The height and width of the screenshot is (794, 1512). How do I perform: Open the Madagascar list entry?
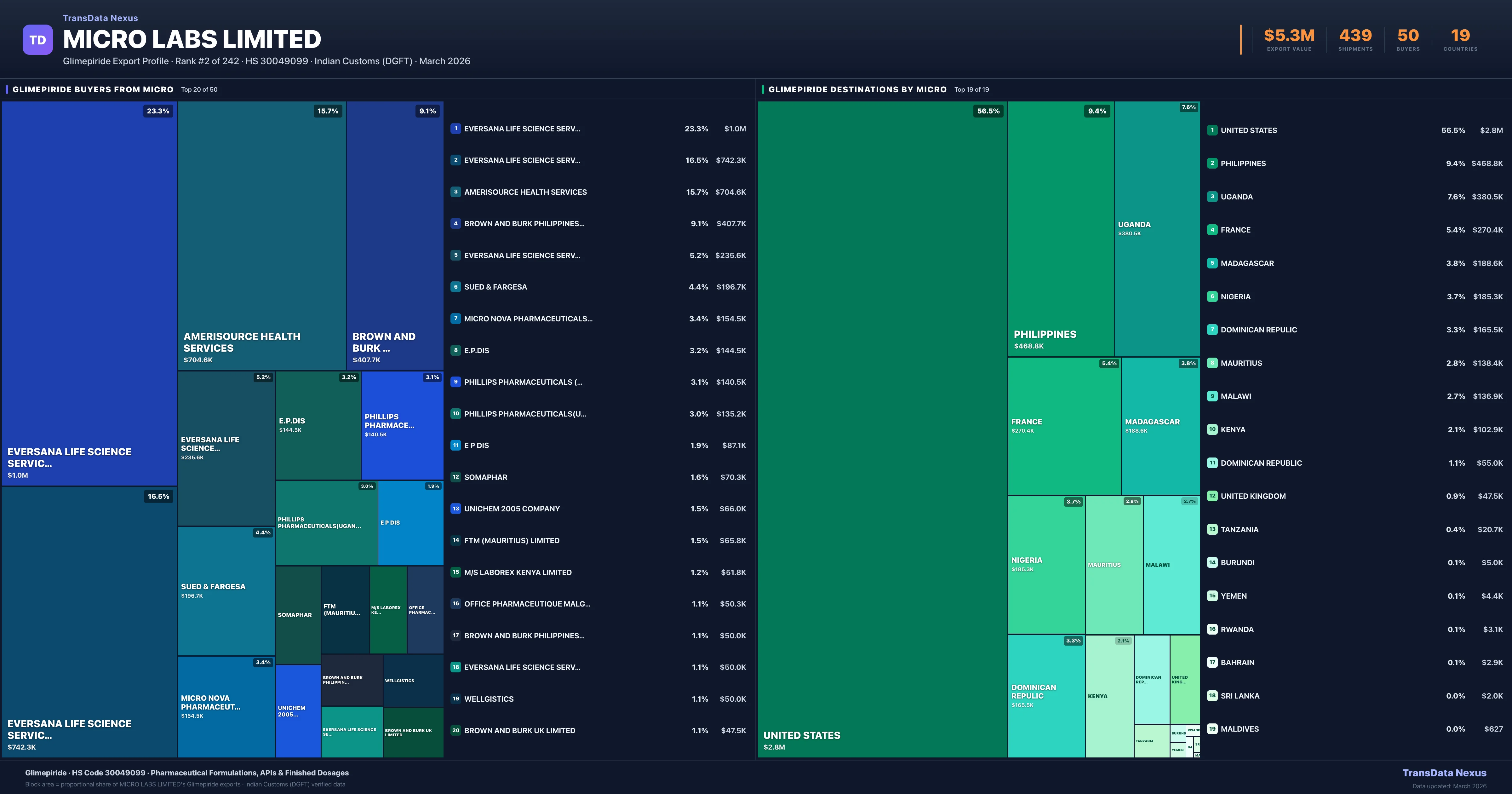coord(1247,264)
